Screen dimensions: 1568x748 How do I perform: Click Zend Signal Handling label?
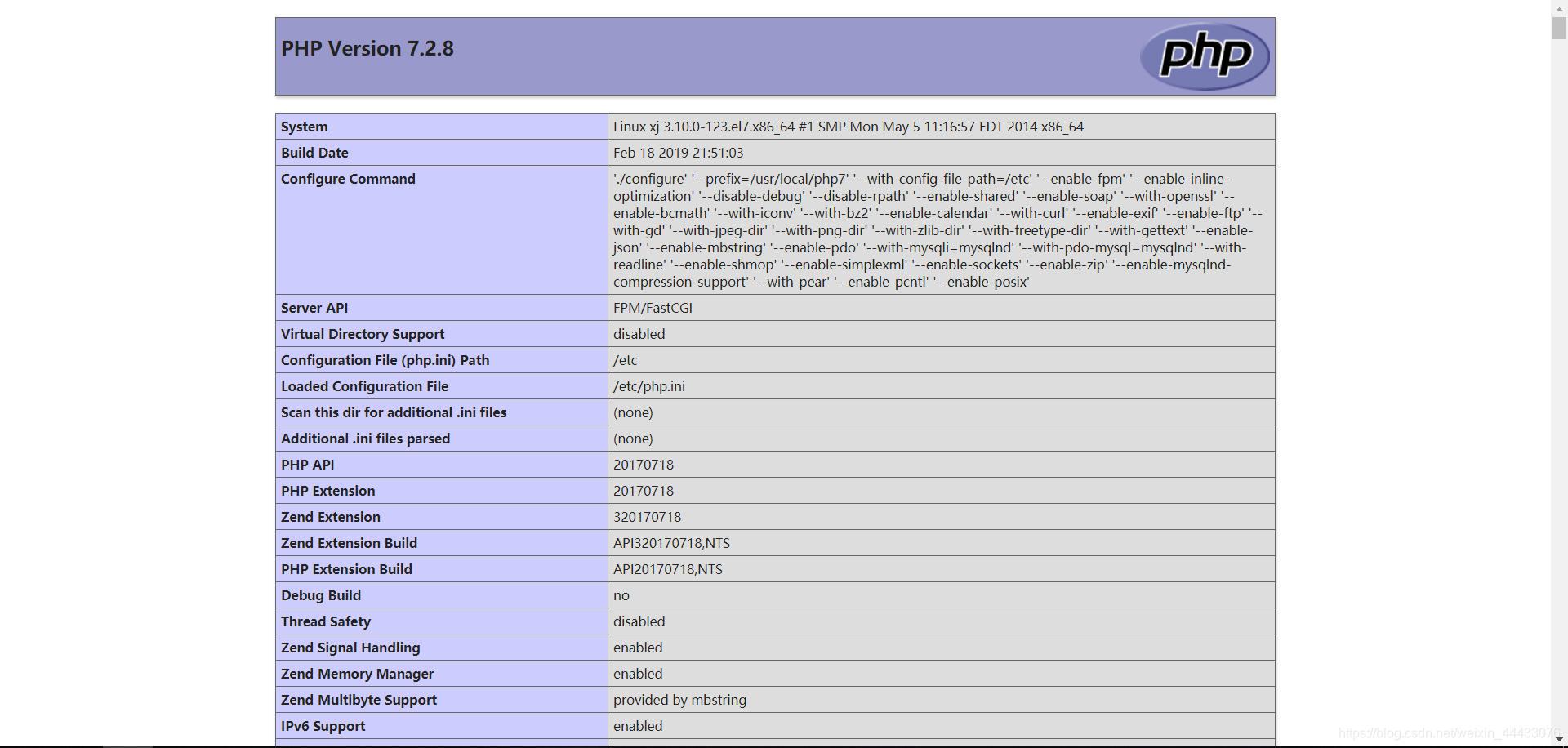pos(350,648)
